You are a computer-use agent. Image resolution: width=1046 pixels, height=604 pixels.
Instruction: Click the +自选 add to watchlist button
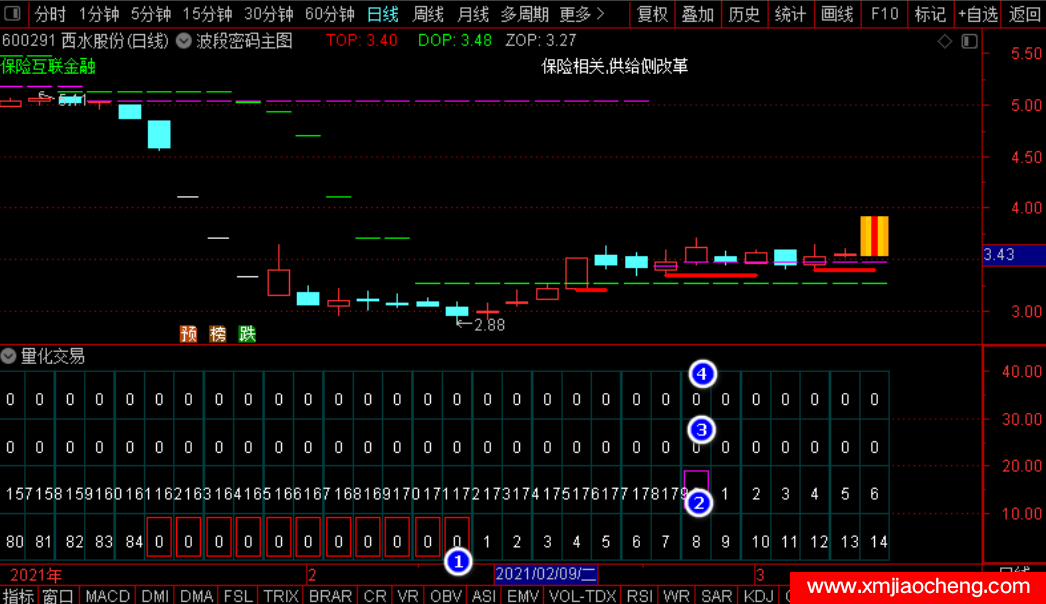977,14
